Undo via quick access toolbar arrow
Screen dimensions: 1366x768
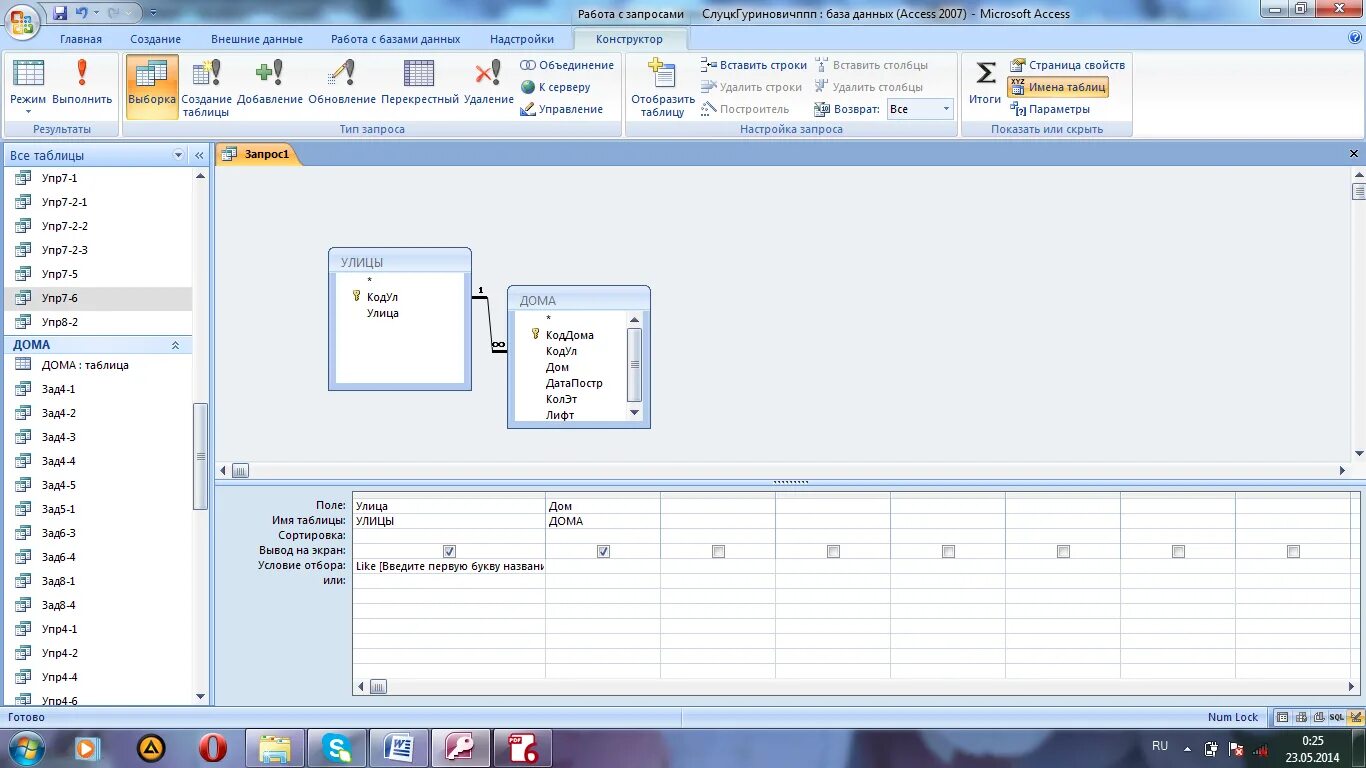pyautogui.click(x=81, y=13)
